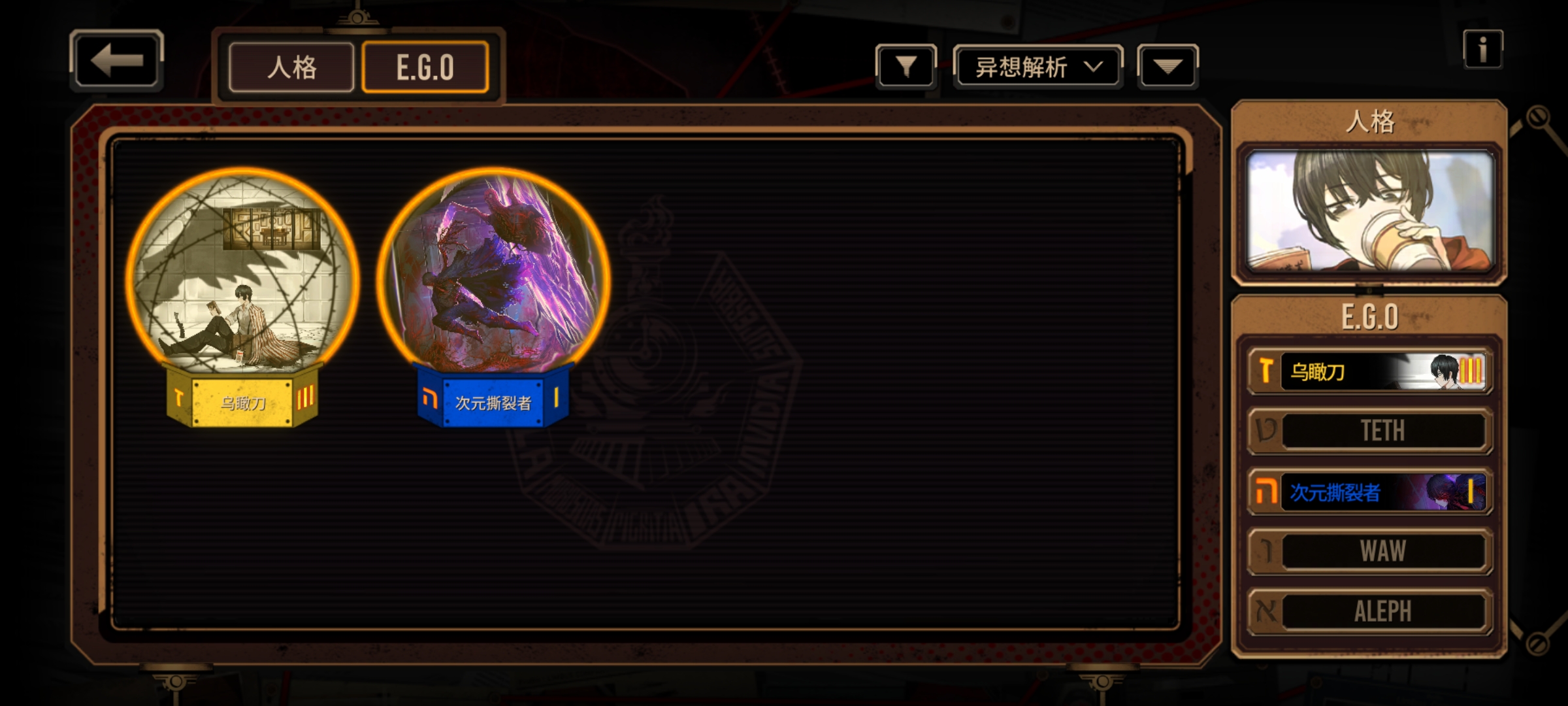Select the empty WAW E.G.O slot
Image resolution: width=1568 pixels, height=706 pixels.
[x=1370, y=551]
